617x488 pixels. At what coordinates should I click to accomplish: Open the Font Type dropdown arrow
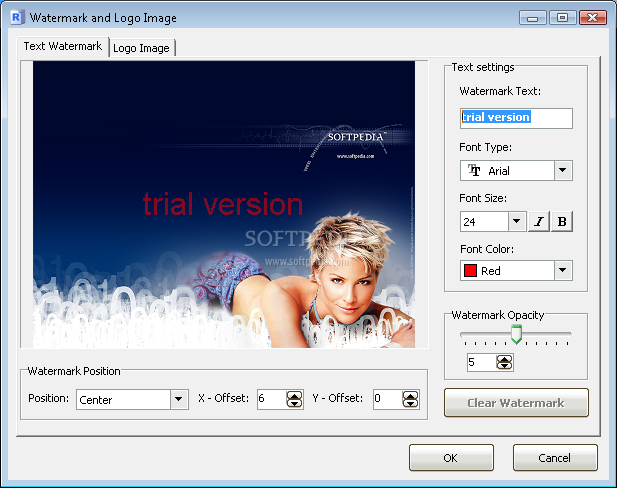[563, 170]
